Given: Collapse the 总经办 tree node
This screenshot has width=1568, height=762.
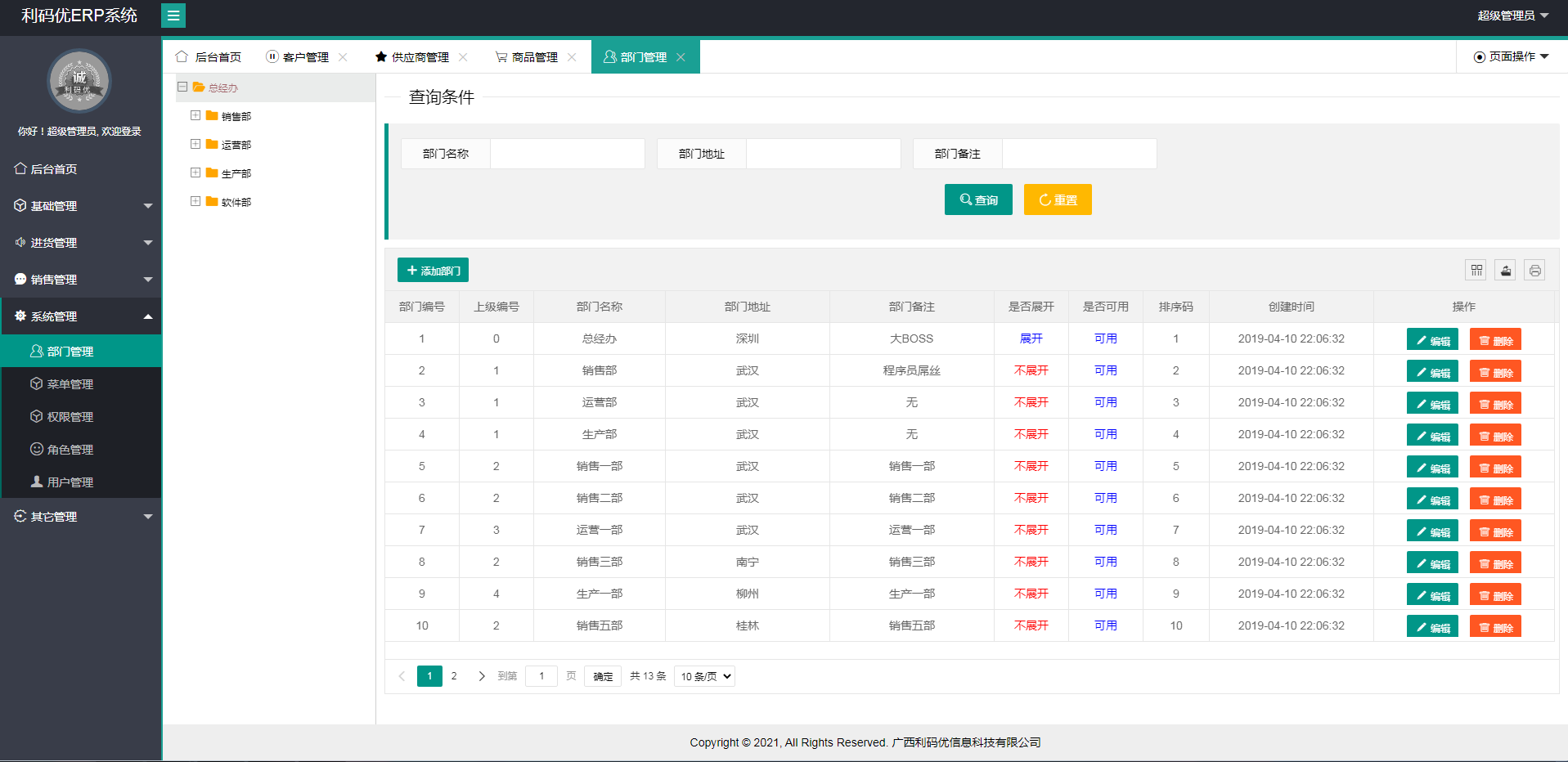Looking at the screenshot, I should (x=182, y=87).
